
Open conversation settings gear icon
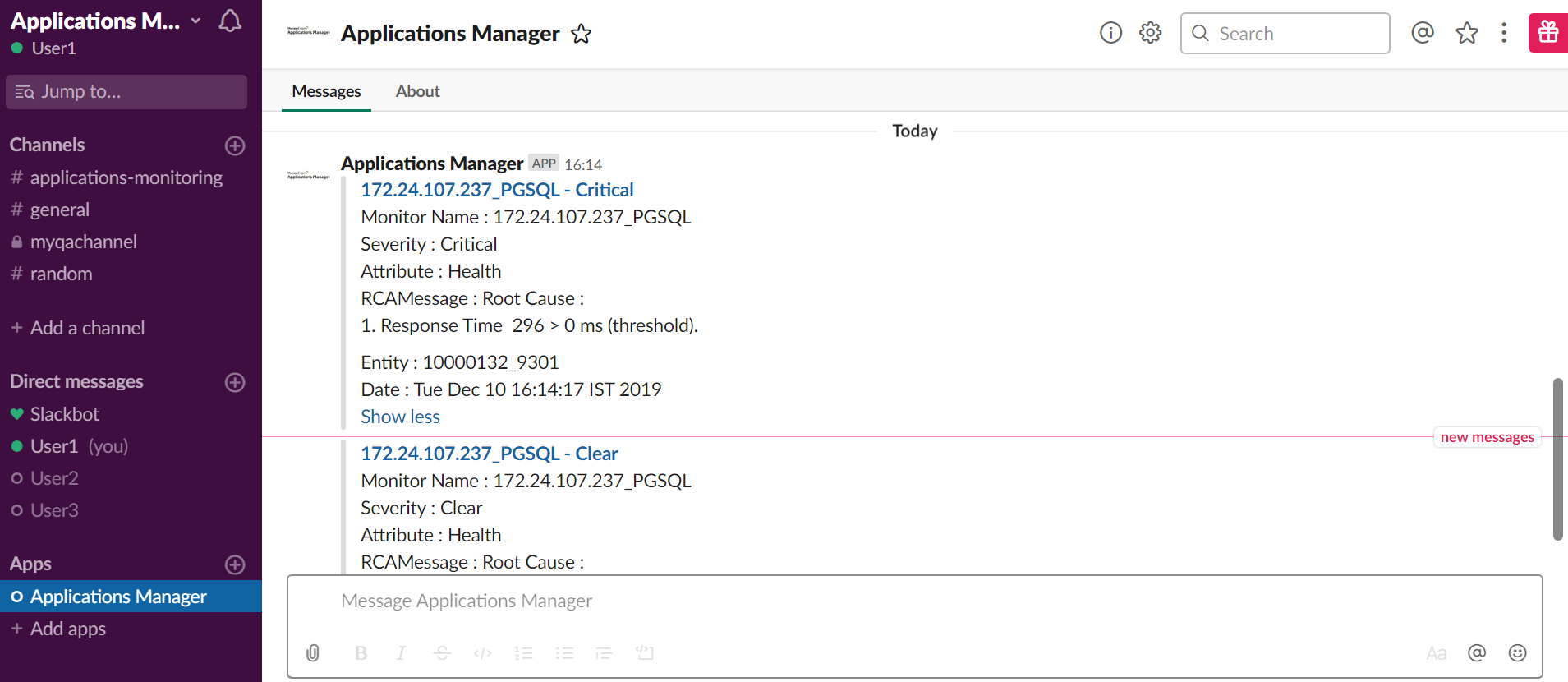(1150, 33)
